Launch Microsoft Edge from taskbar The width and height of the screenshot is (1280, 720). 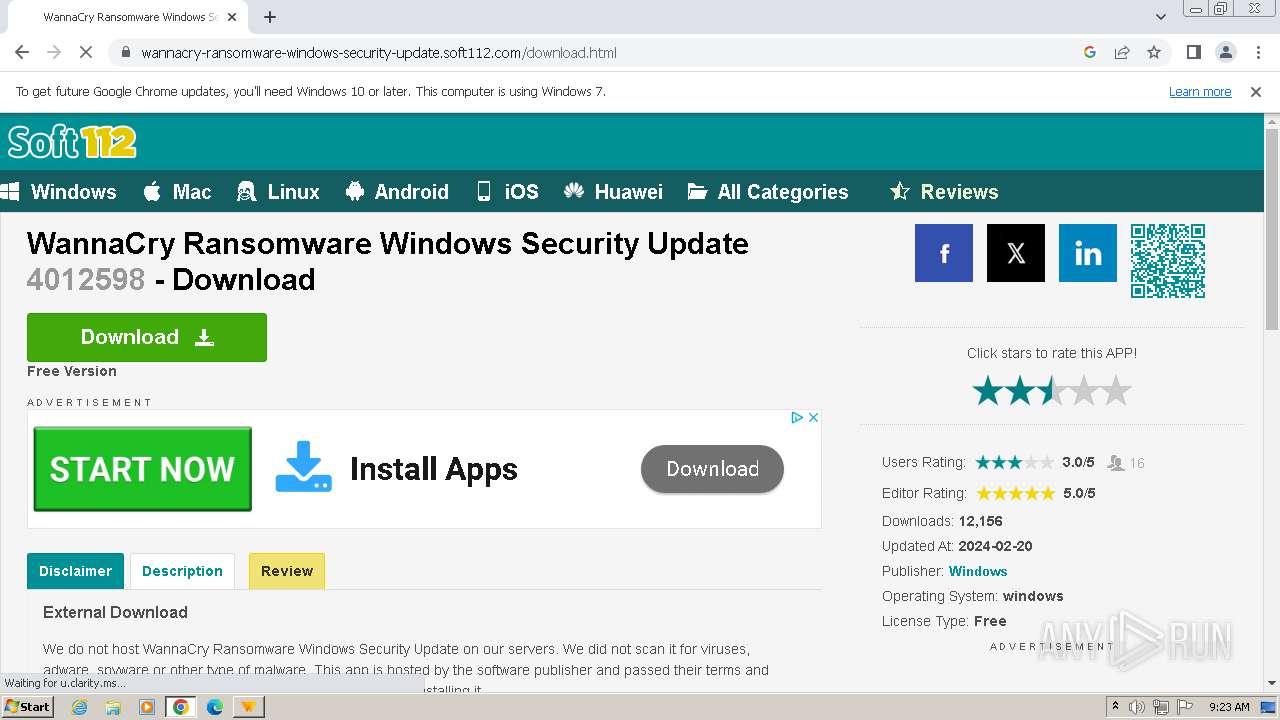coord(215,707)
